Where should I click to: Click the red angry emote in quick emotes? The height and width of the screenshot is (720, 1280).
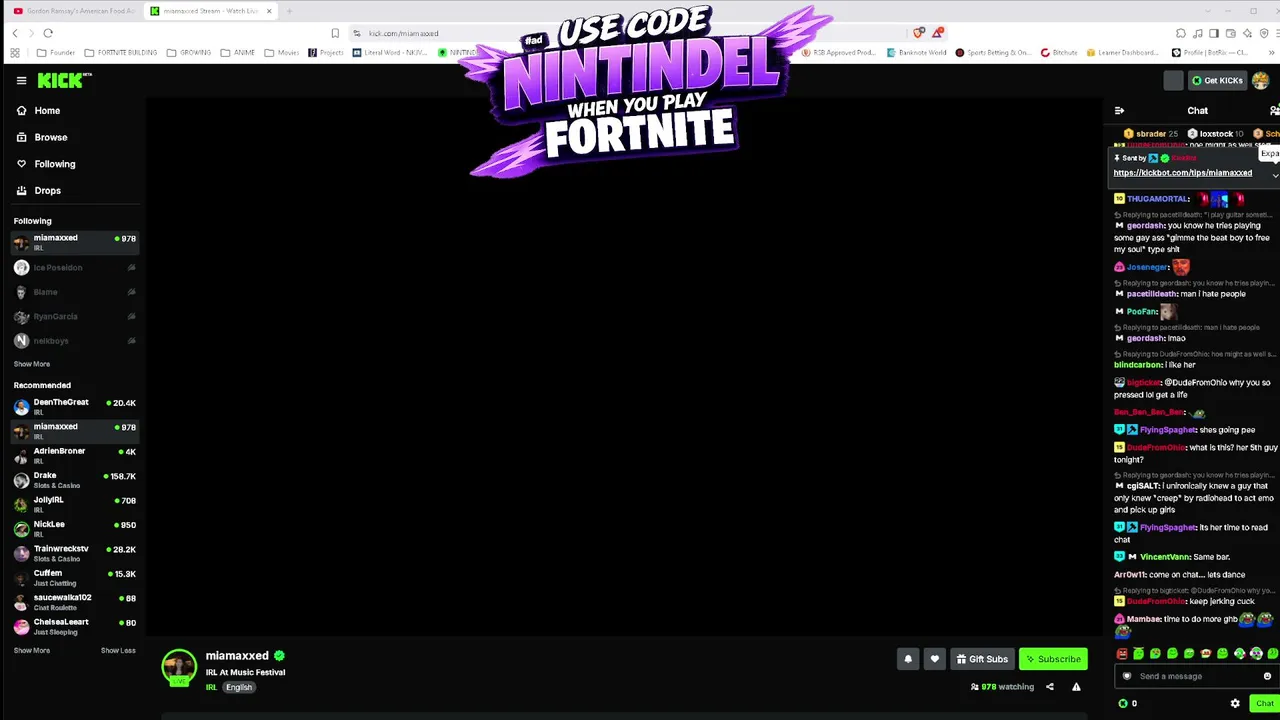[1122, 654]
